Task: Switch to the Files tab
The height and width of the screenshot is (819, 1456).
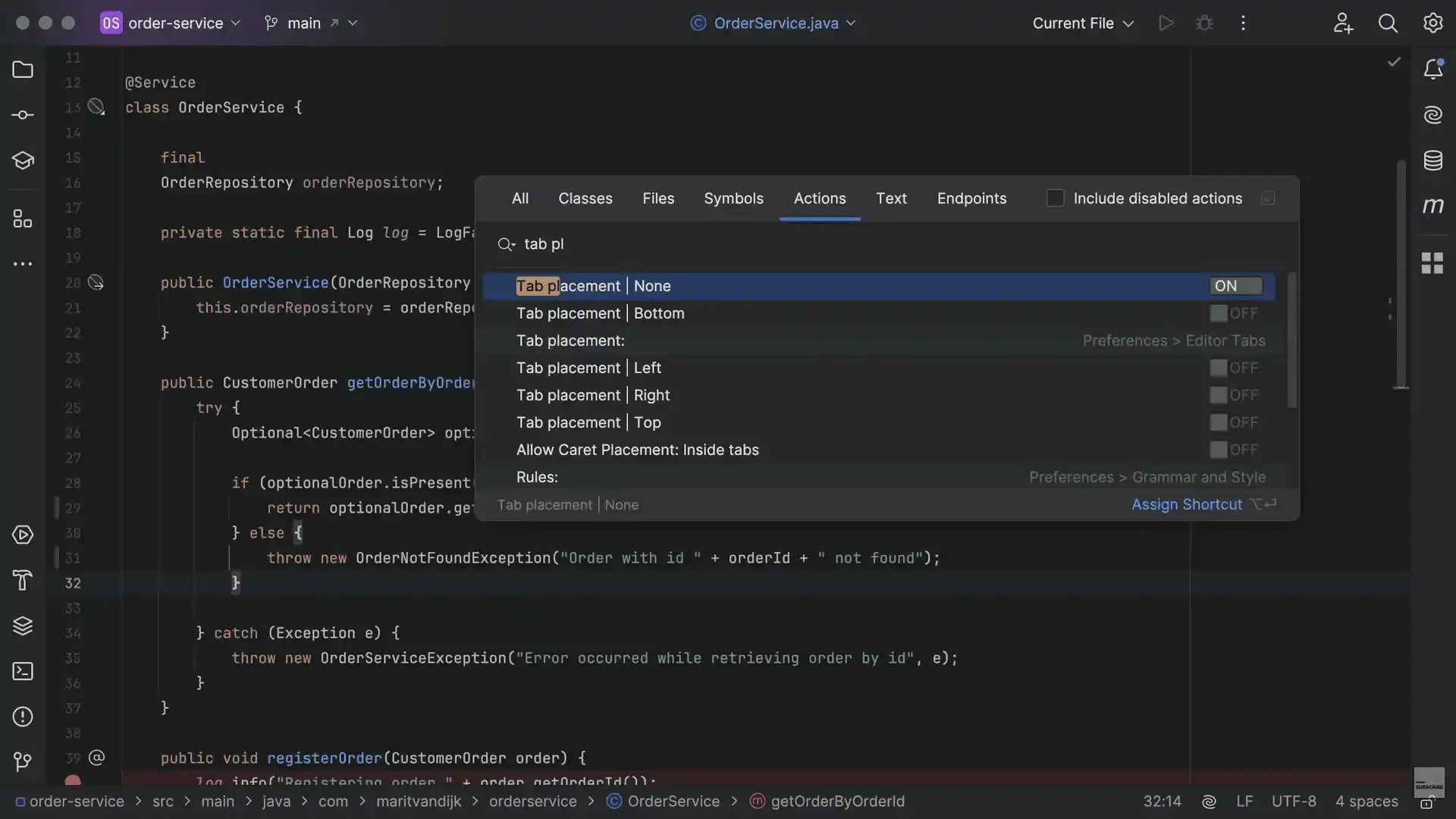Action: point(657,198)
